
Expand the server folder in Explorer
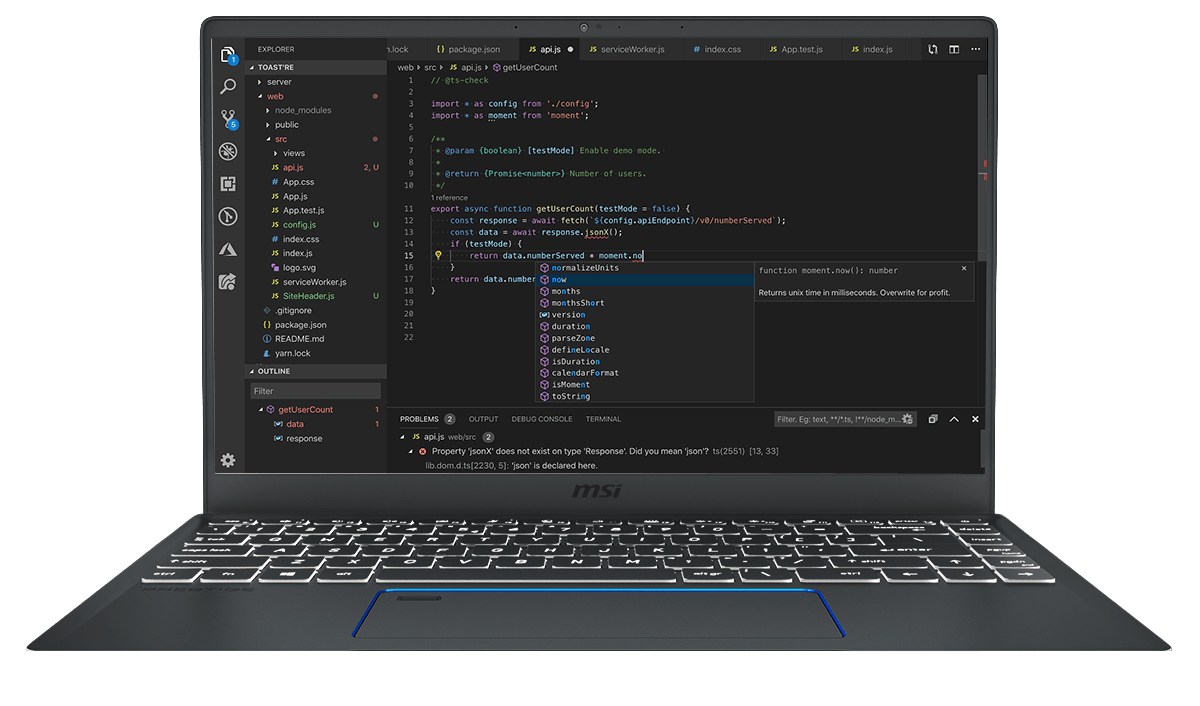(x=279, y=82)
